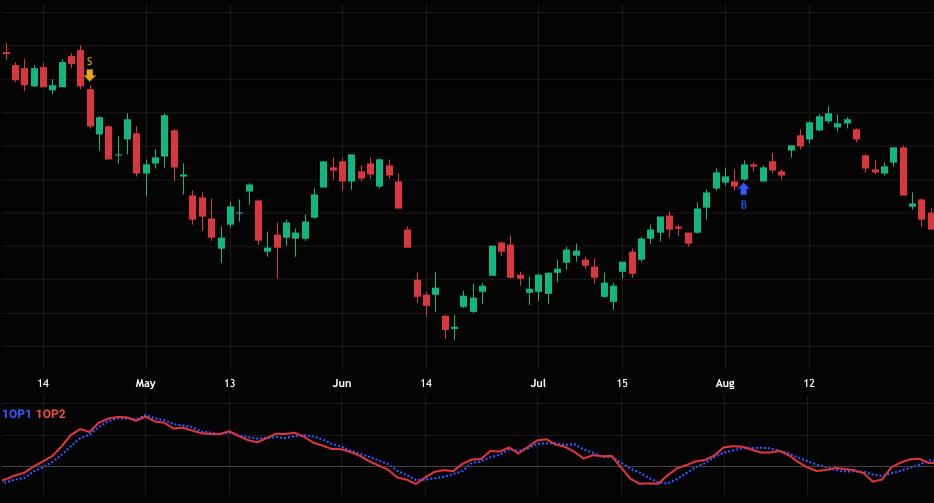Click the blue B label below the arrow
Viewport: 934px width, 503px height.
(x=743, y=204)
